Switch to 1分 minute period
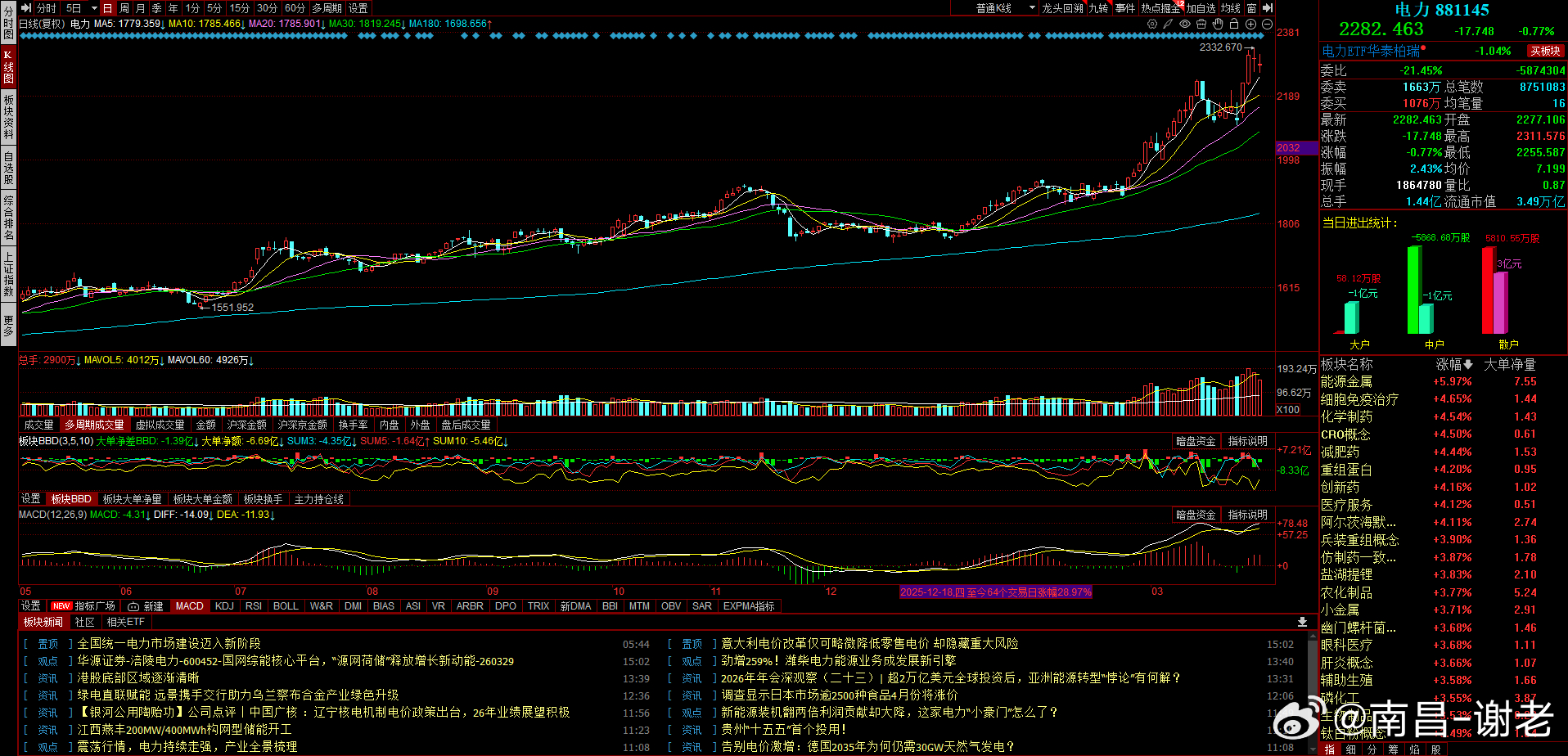Screen dimensions: 1568x756 tap(192, 8)
